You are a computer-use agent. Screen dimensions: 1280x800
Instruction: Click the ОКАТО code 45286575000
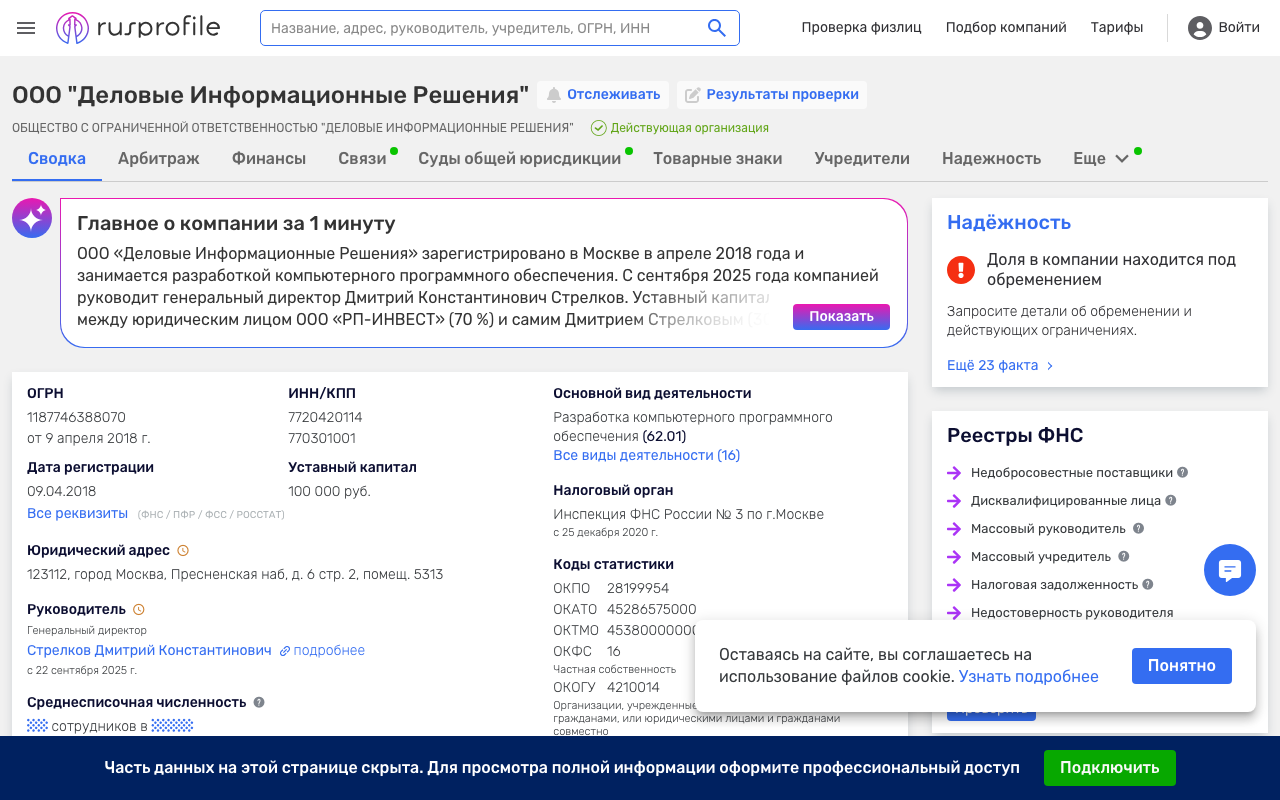click(651, 609)
